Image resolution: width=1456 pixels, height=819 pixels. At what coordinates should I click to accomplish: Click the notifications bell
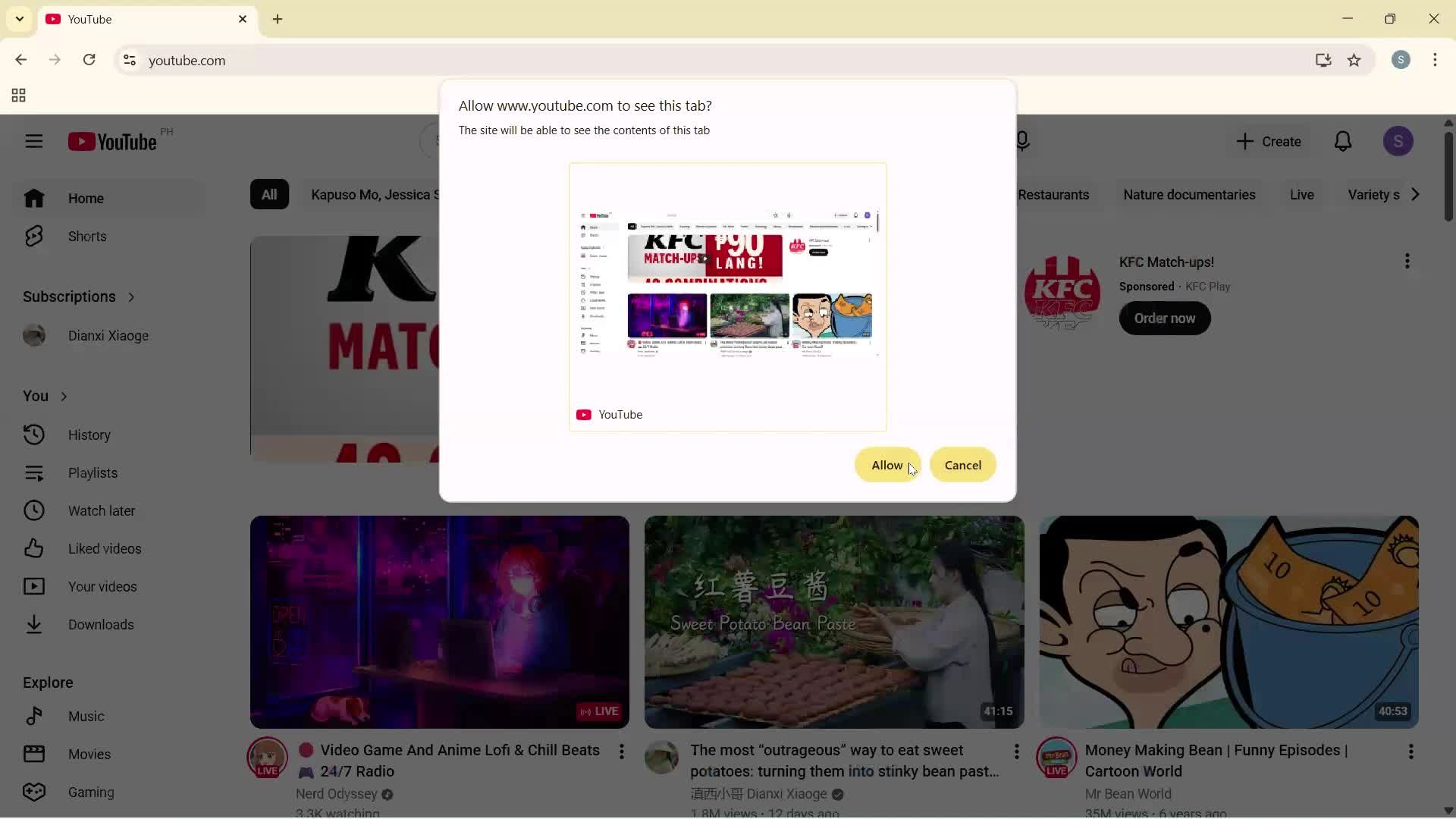(1343, 141)
